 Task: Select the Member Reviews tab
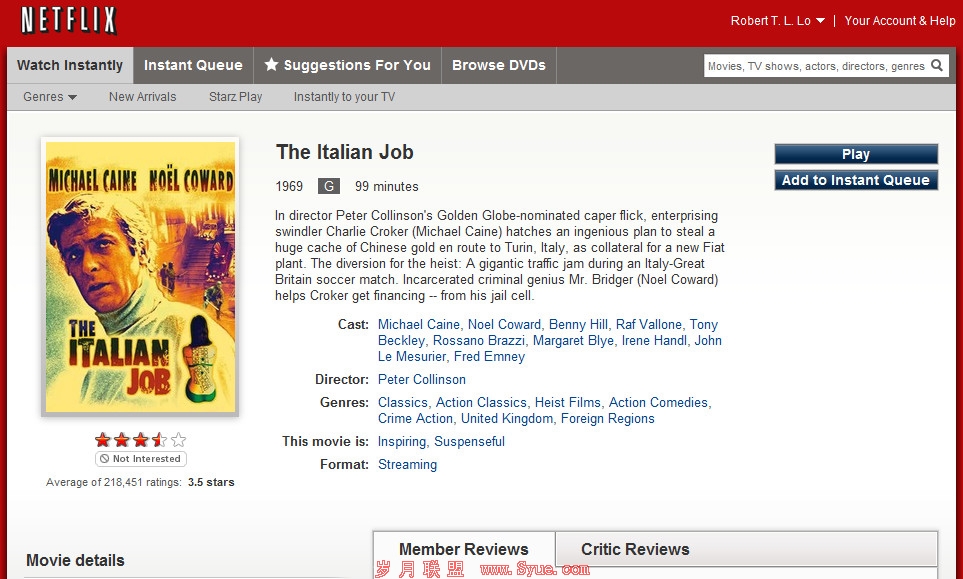(464, 549)
